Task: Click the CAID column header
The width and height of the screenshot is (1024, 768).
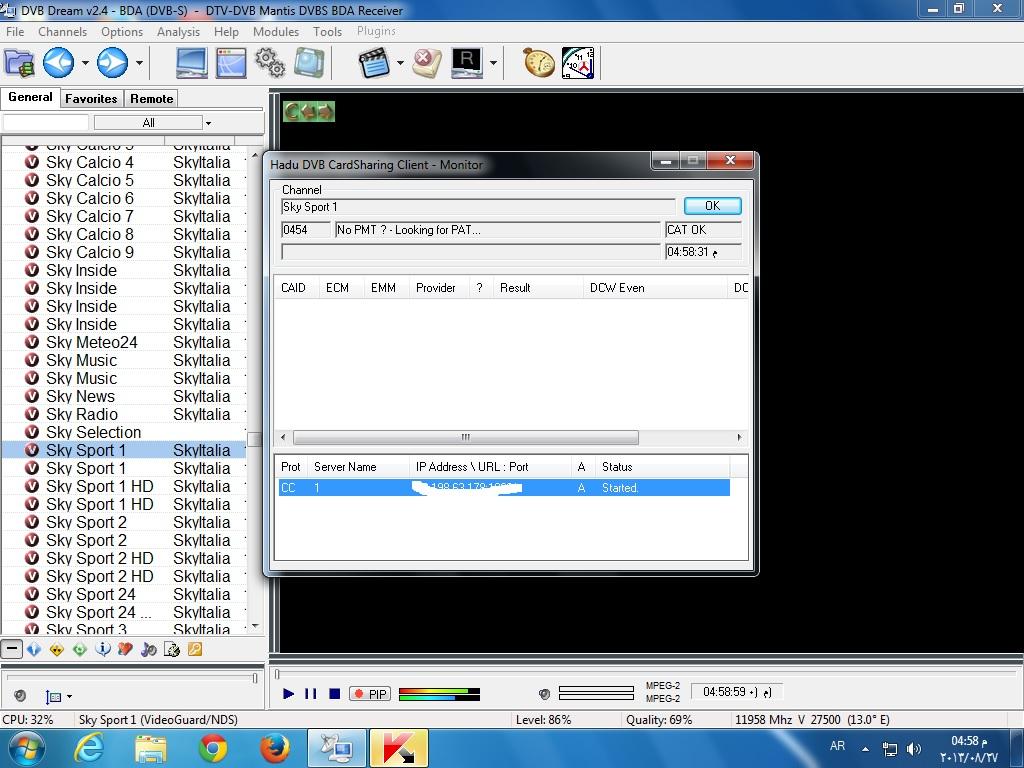Action: (x=297, y=287)
